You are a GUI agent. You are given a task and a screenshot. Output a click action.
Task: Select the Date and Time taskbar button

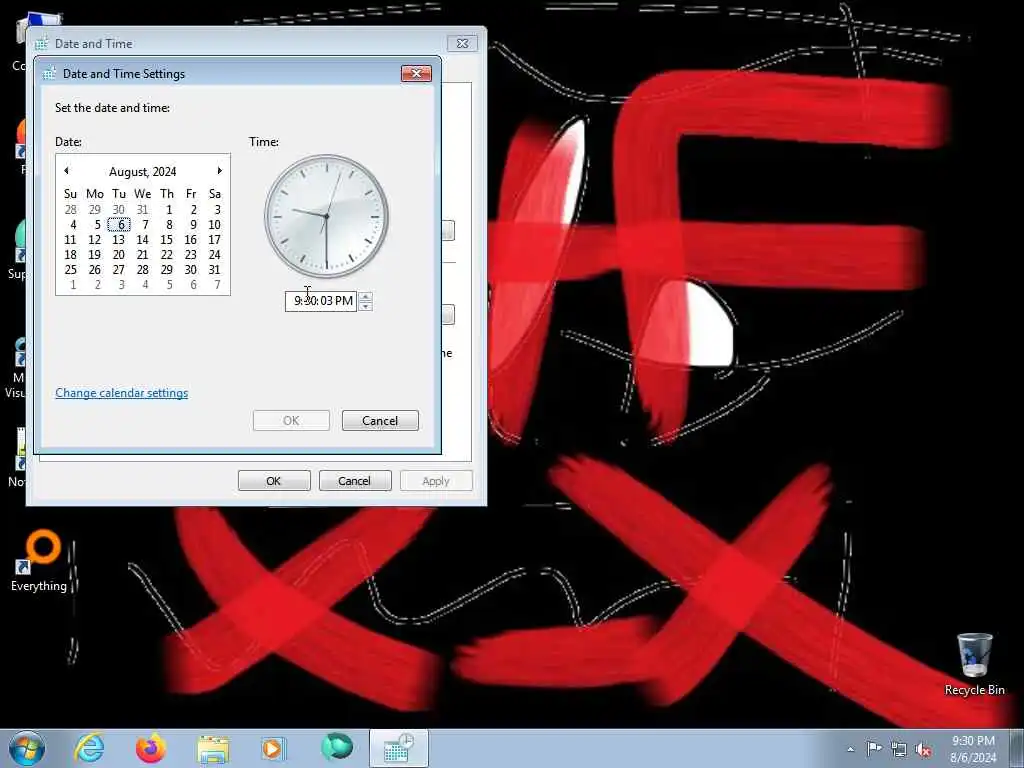coord(399,748)
